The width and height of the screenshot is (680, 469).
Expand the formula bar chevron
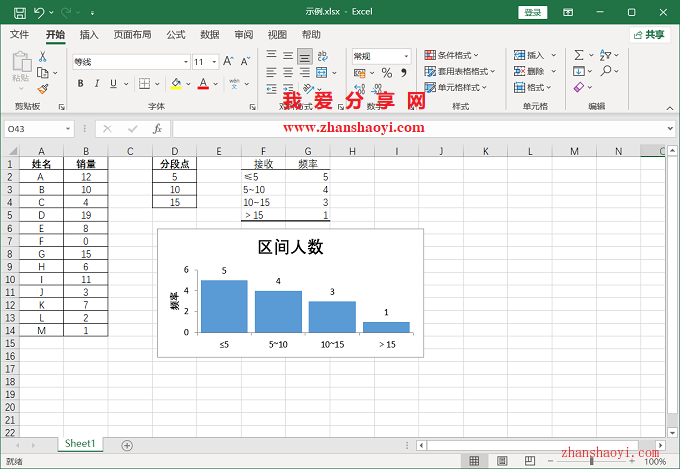(670, 128)
